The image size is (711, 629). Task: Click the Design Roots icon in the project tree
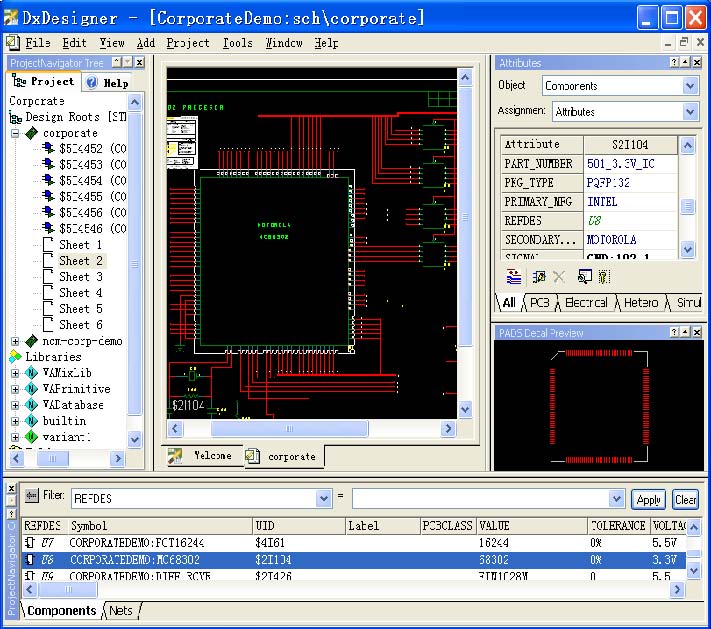(16, 117)
